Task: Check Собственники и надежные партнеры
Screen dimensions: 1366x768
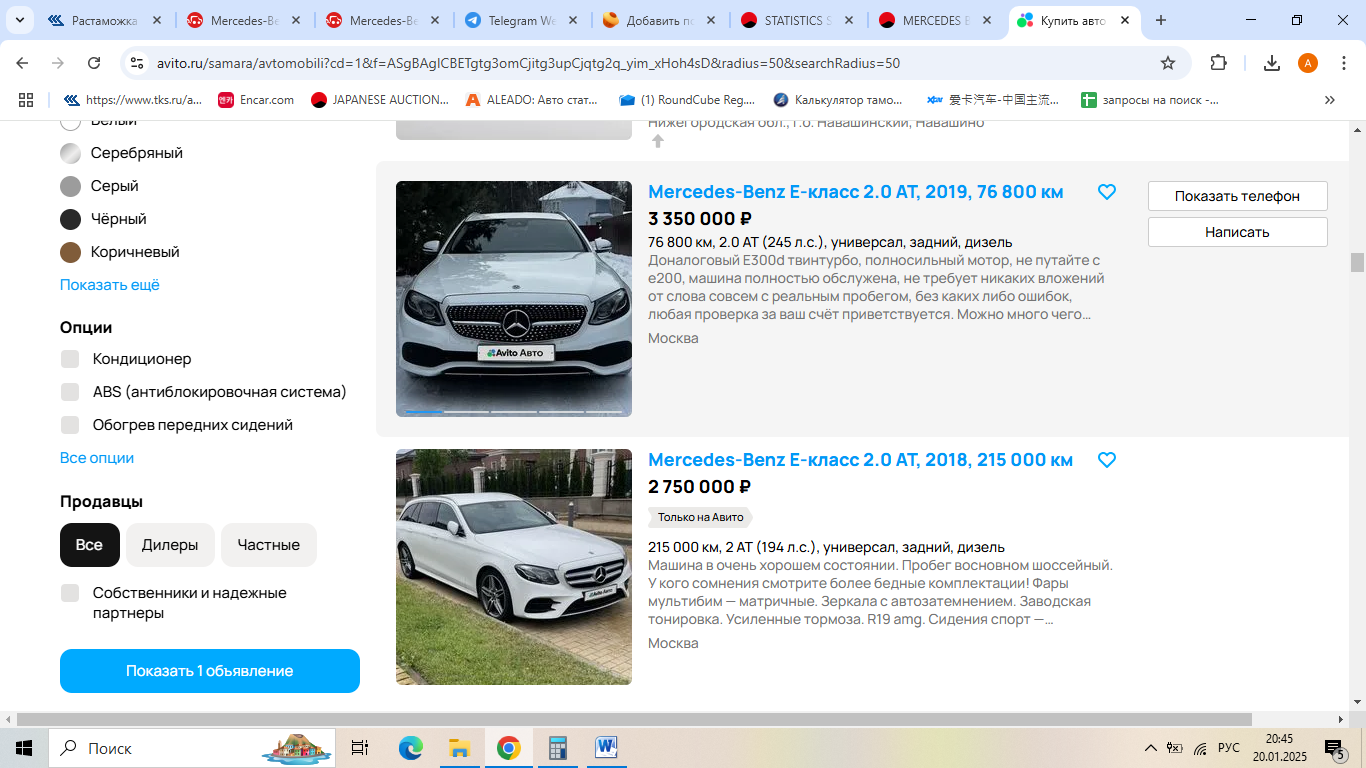Action: click(x=70, y=593)
